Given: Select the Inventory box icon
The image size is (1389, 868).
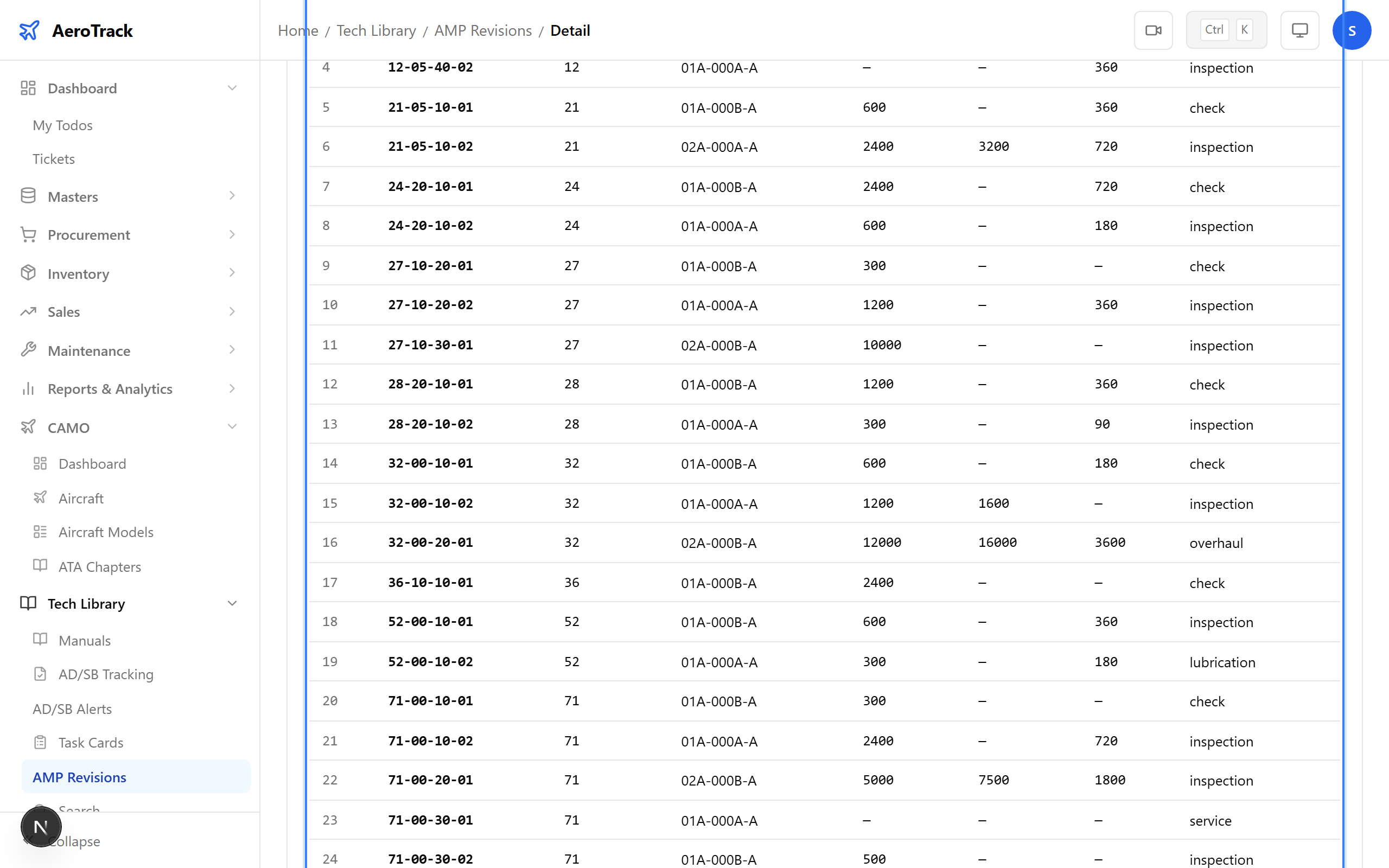Looking at the screenshot, I should click(28, 273).
